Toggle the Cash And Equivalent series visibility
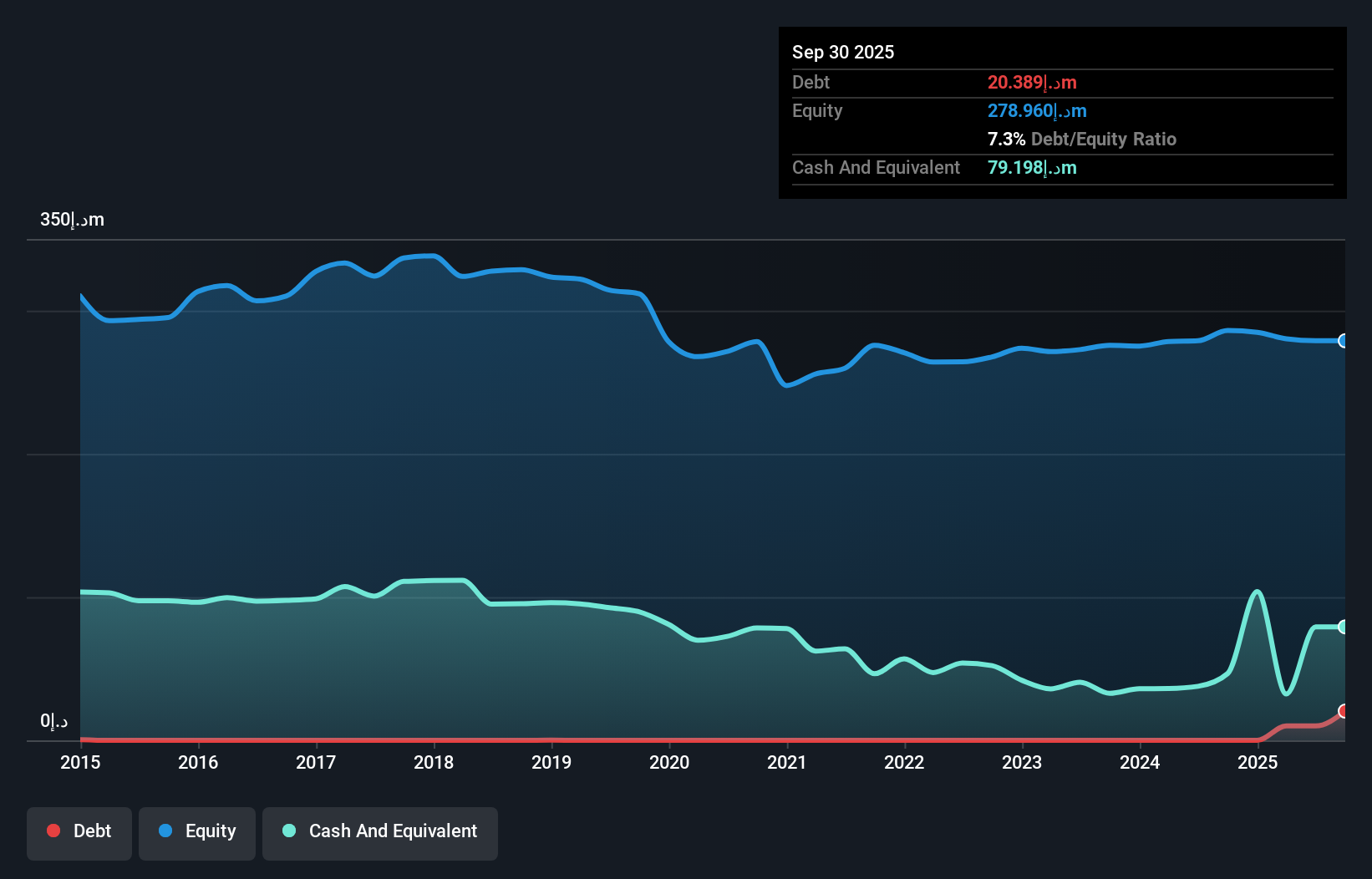Image resolution: width=1372 pixels, height=879 pixels. click(379, 831)
